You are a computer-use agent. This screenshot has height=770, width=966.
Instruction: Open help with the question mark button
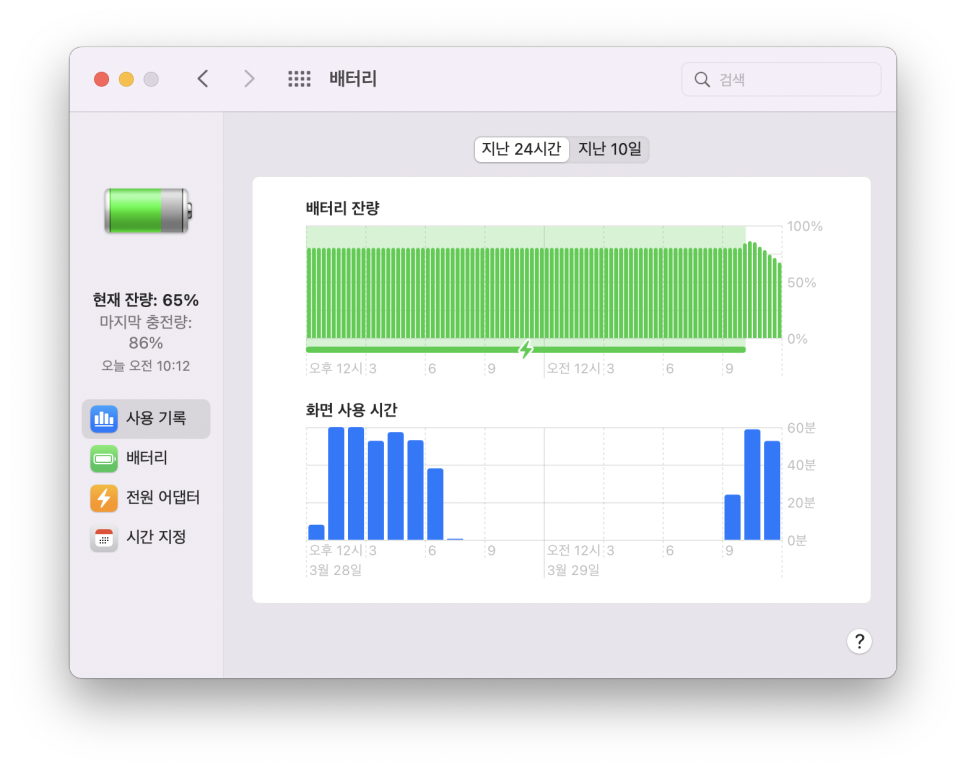(859, 641)
